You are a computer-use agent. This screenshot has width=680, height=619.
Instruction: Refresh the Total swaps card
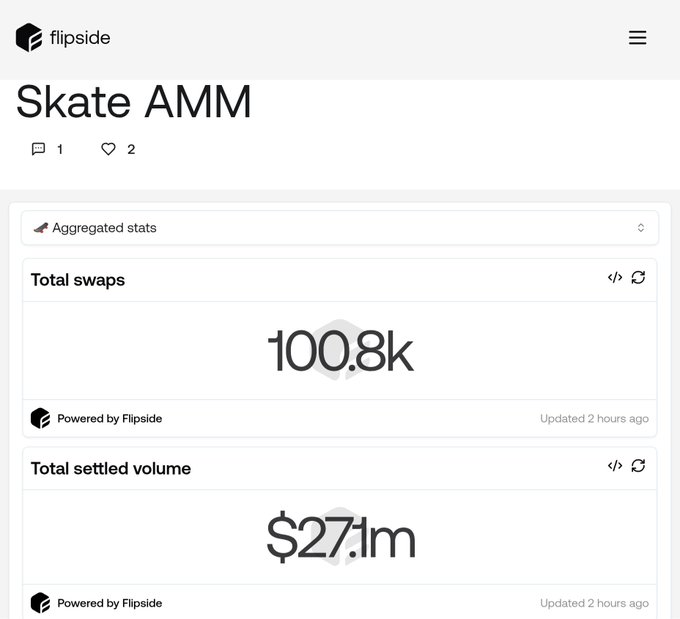(x=638, y=277)
